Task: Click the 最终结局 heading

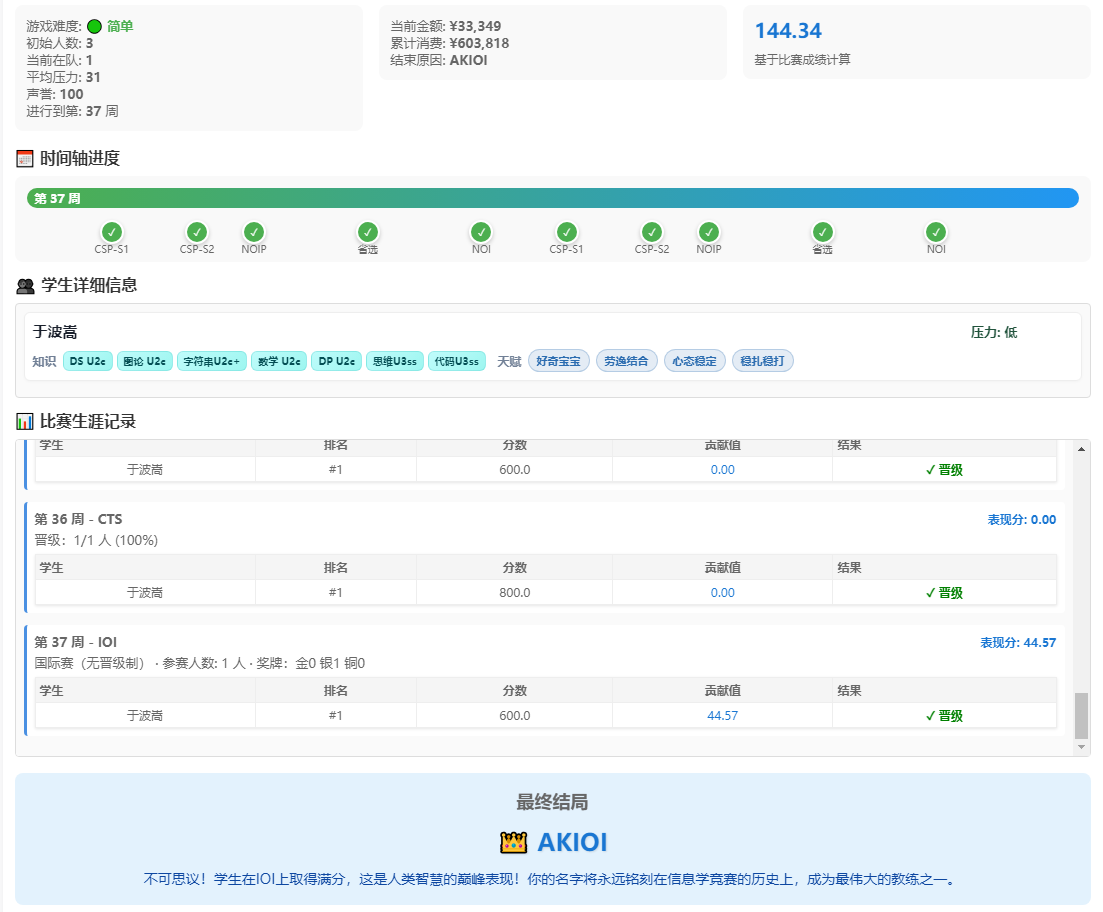Action: [552, 802]
